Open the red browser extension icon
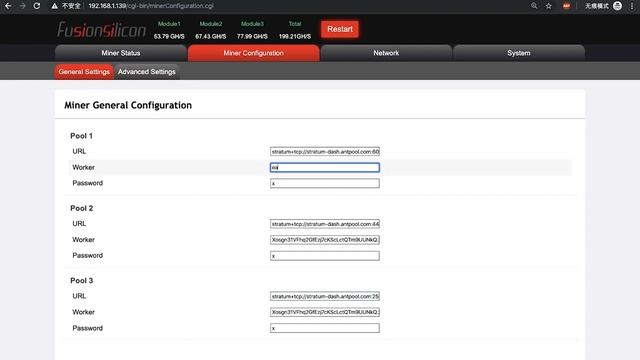This screenshot has height=360, width=640. pos(566,6)
